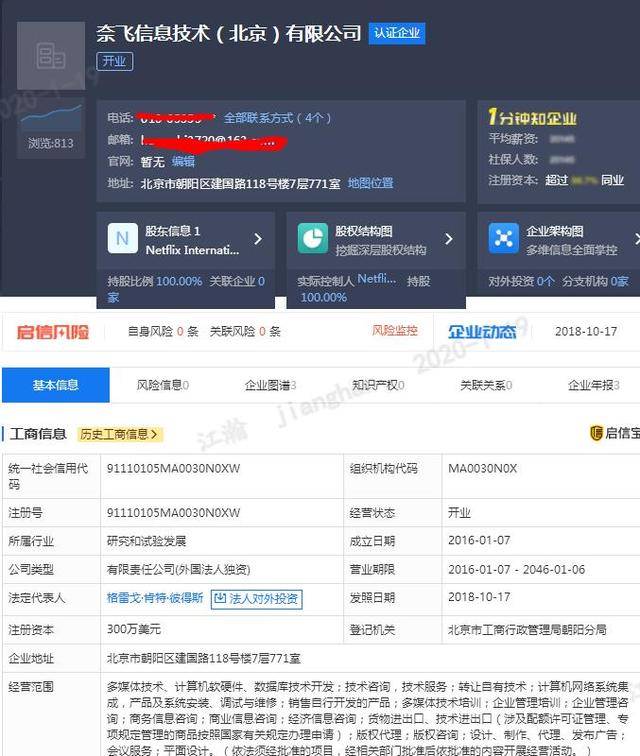Click the company logo placeholder icon
Image resolution: width=640 pixels, height=756 pixels.
(x=51, y=56)
